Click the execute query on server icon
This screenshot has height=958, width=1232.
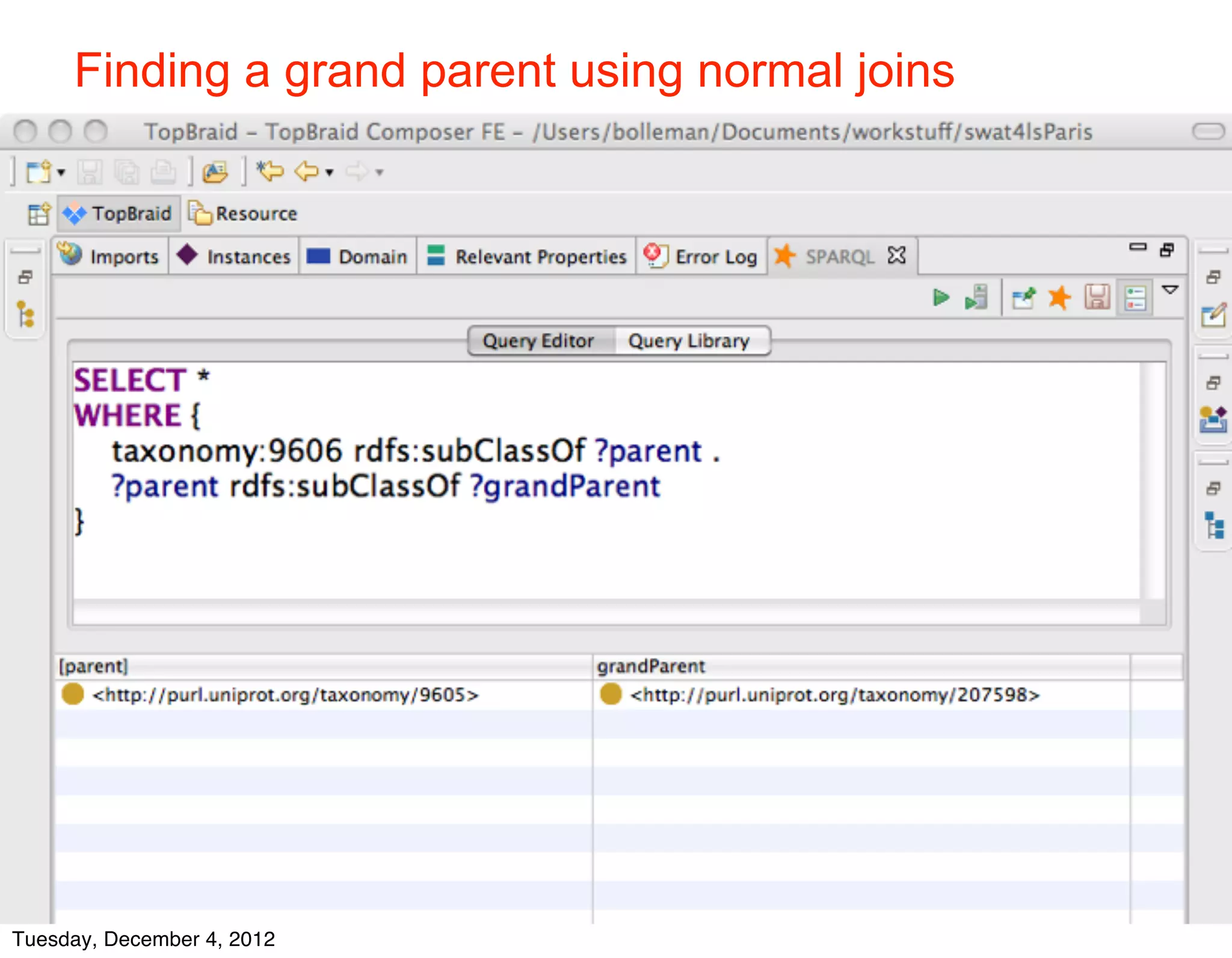(976, 298)
